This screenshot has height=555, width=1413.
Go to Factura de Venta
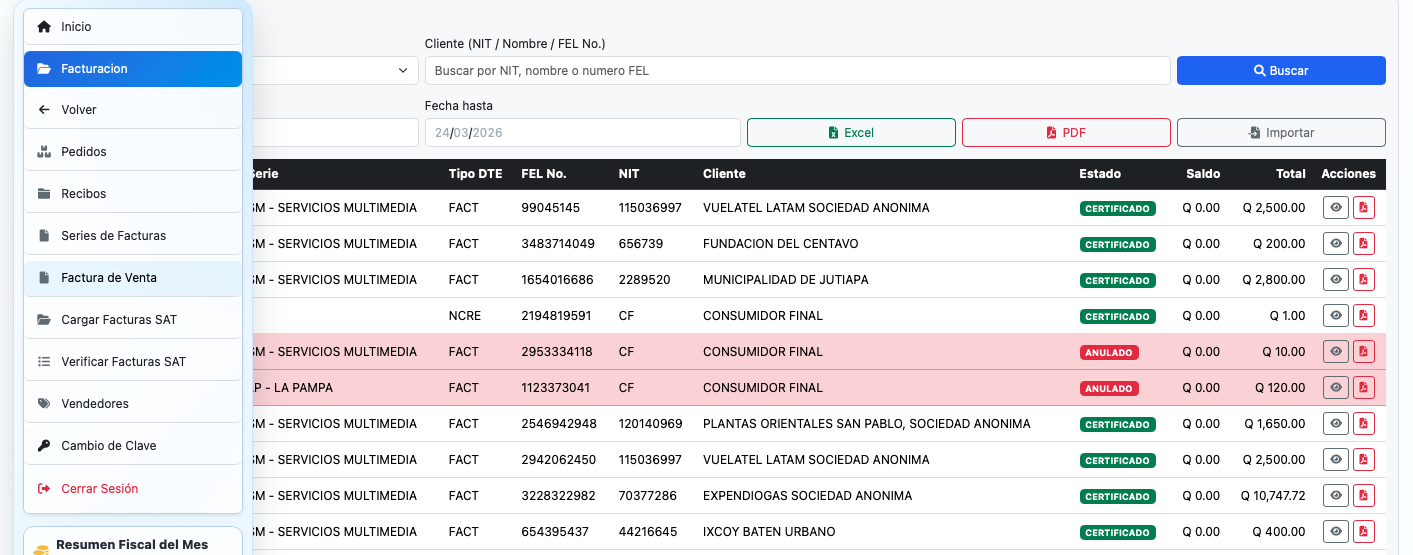point(133,278)
